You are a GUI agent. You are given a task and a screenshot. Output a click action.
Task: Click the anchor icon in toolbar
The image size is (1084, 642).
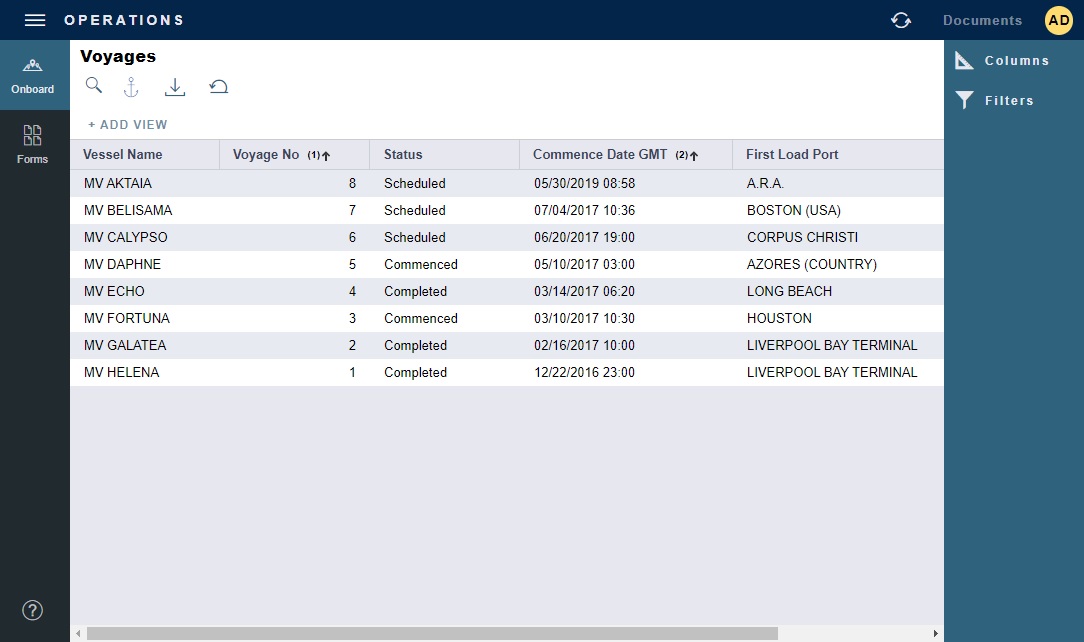coord(131,87)
